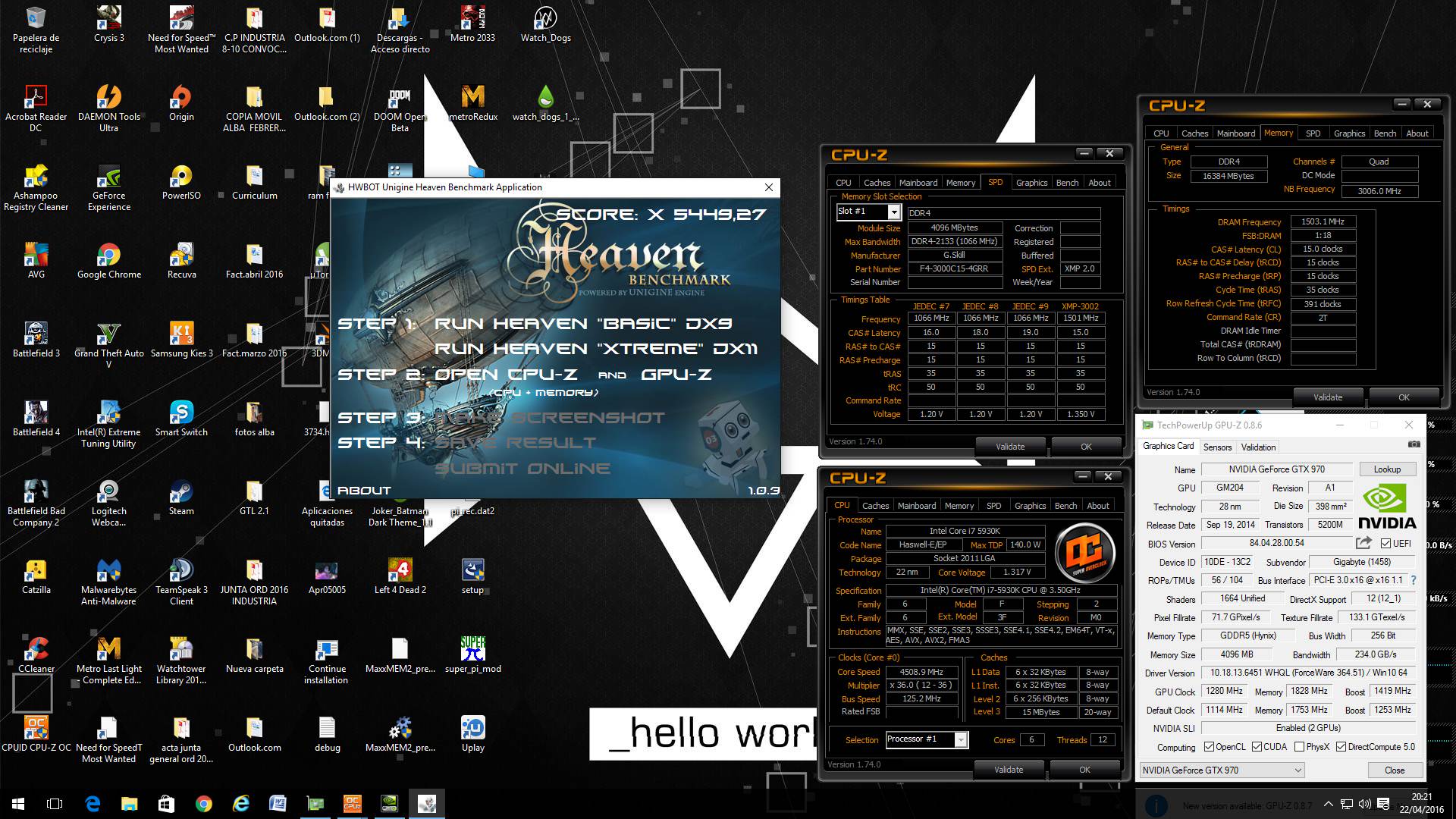Click Validate in CPU-Z CPU window

coord(1008,770)
